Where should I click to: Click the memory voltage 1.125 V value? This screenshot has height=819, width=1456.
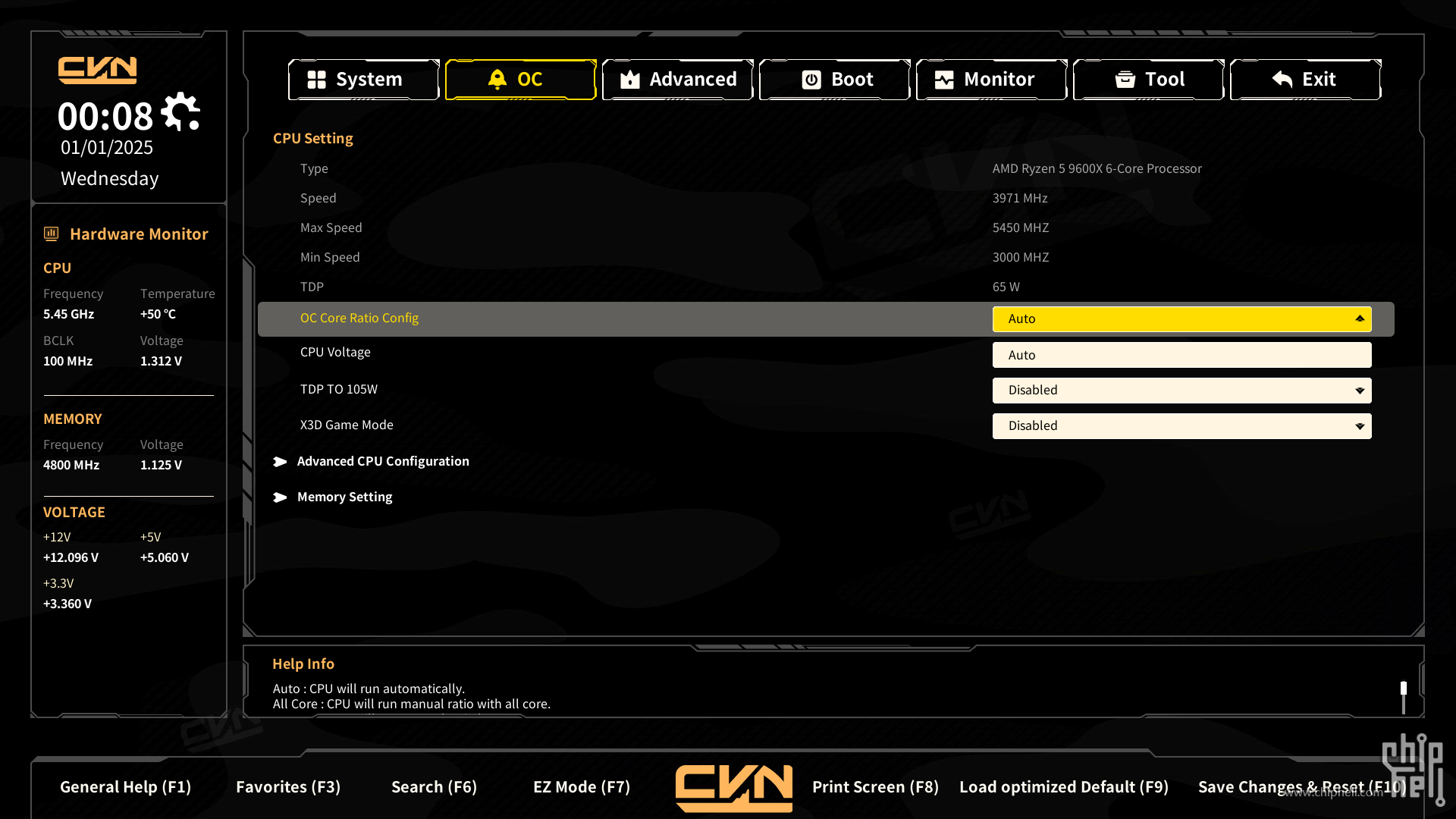(x=161, y=466)
